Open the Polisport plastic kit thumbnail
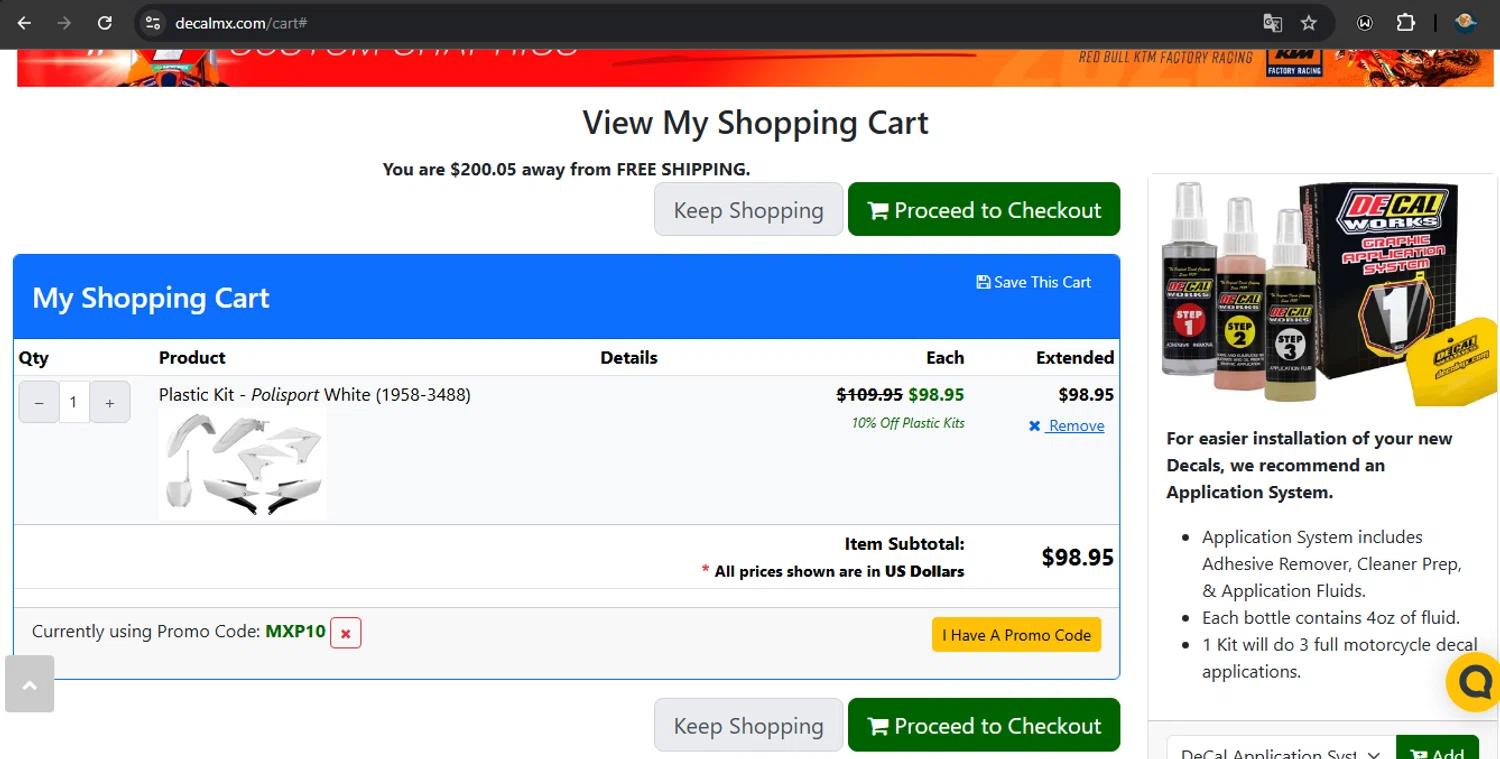 (x=242, y=463)
